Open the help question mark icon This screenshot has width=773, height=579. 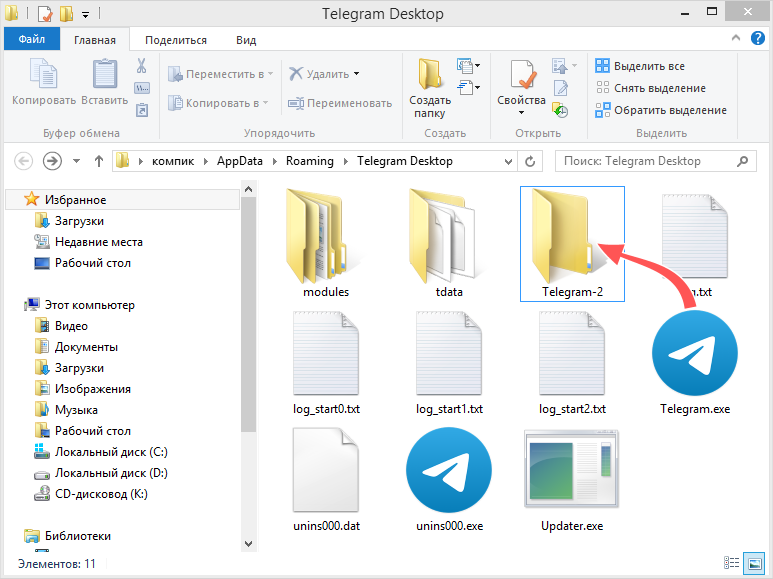(757, 38)
